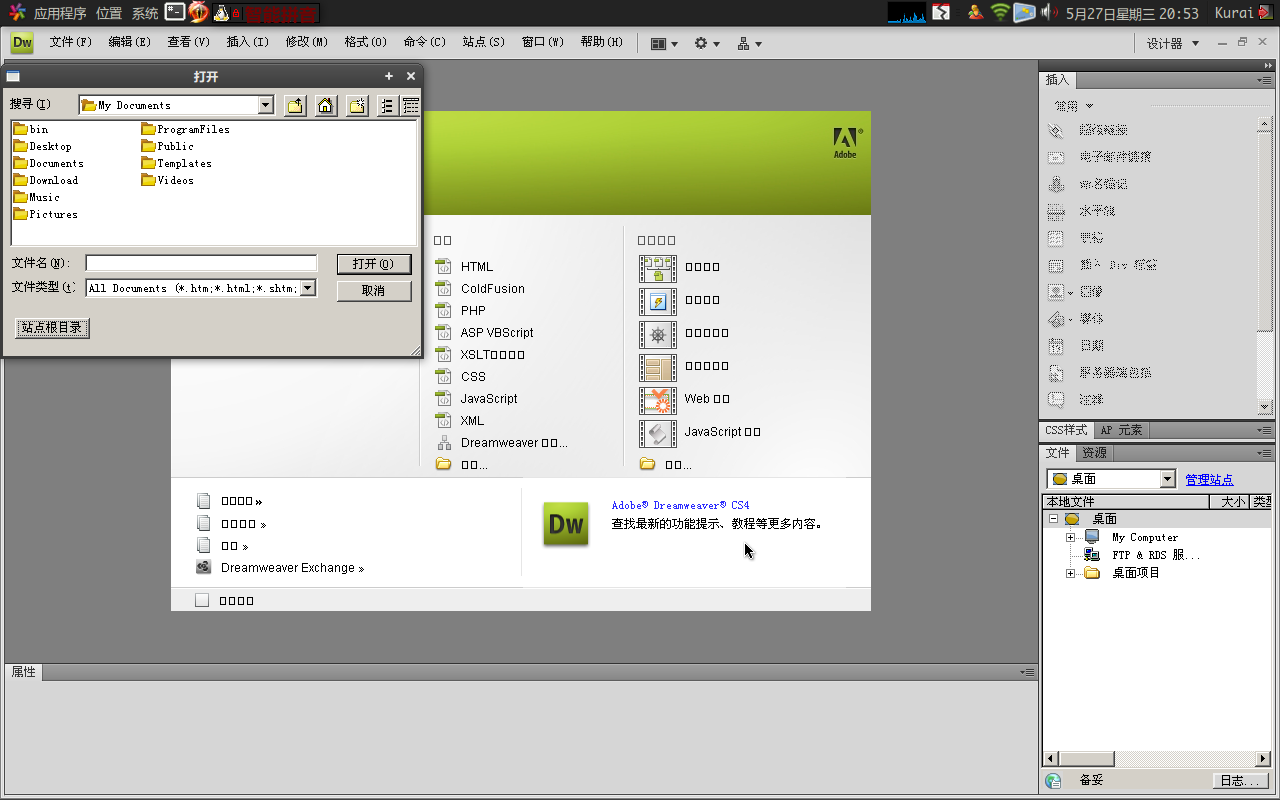Viewport: 1280px width, 800px height.
Task: Open the Insert panel options menu icon
Action: pyautogui.click(x=1265, y=80)
